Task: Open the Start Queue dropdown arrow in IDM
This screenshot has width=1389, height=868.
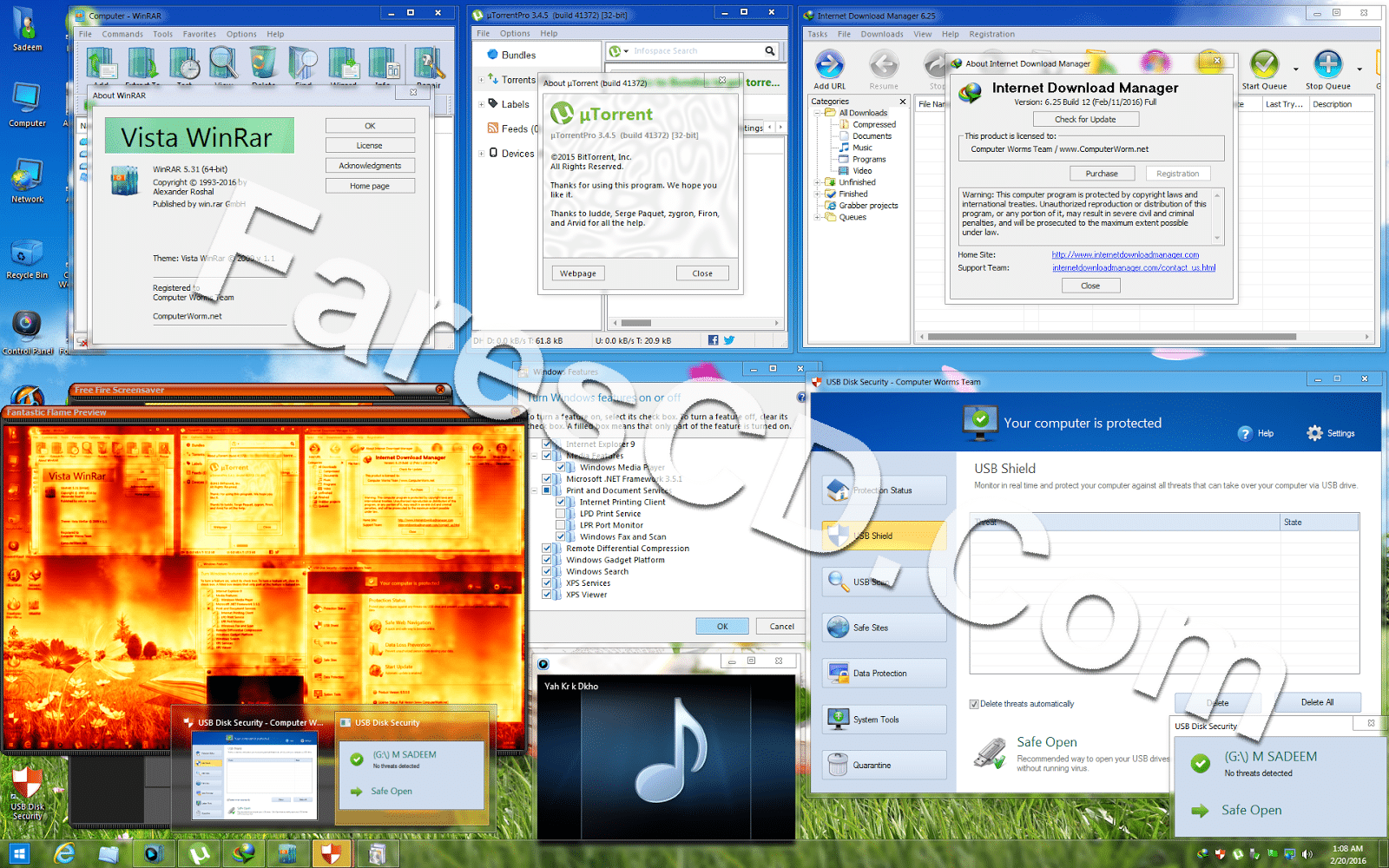Action: (1296, 69)
